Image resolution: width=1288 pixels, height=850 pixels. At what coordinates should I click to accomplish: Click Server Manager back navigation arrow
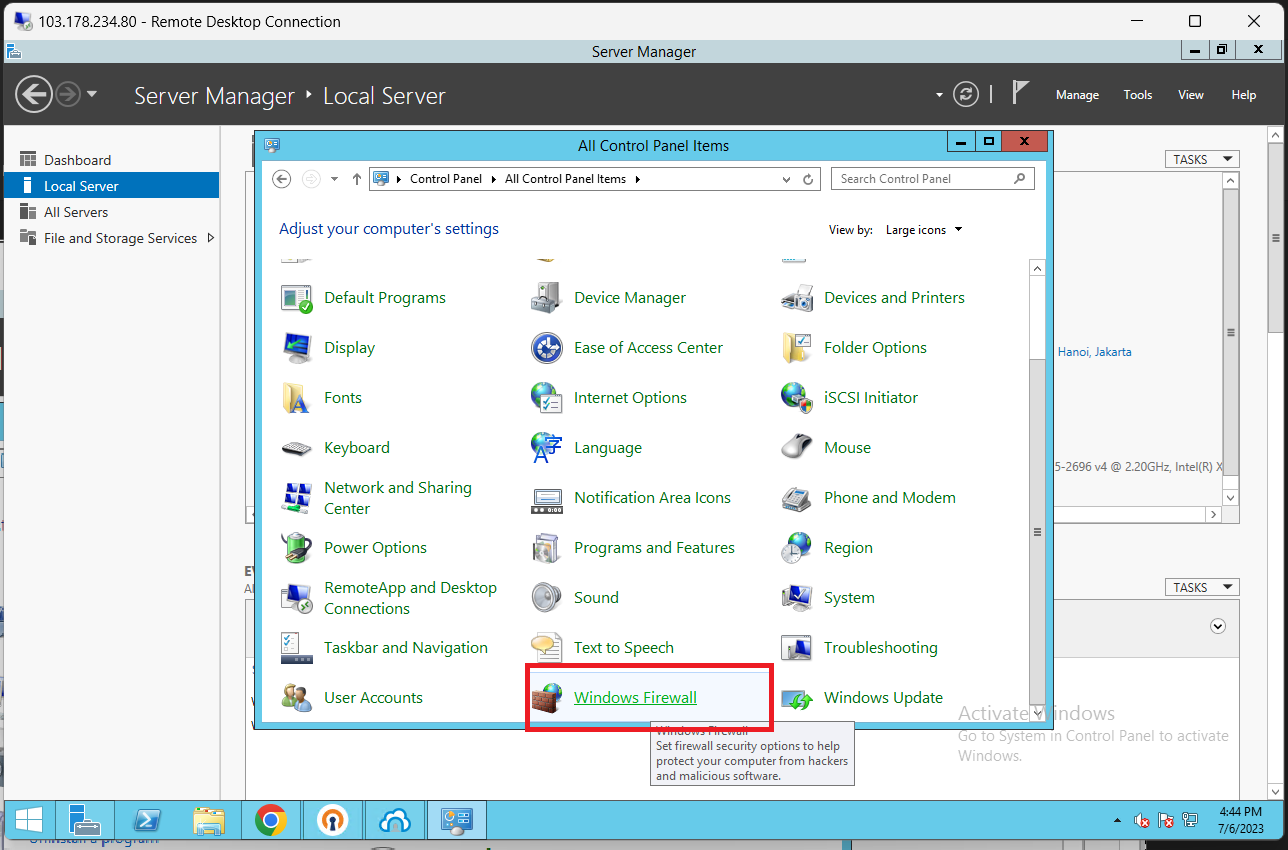click(x=34, y=94)
